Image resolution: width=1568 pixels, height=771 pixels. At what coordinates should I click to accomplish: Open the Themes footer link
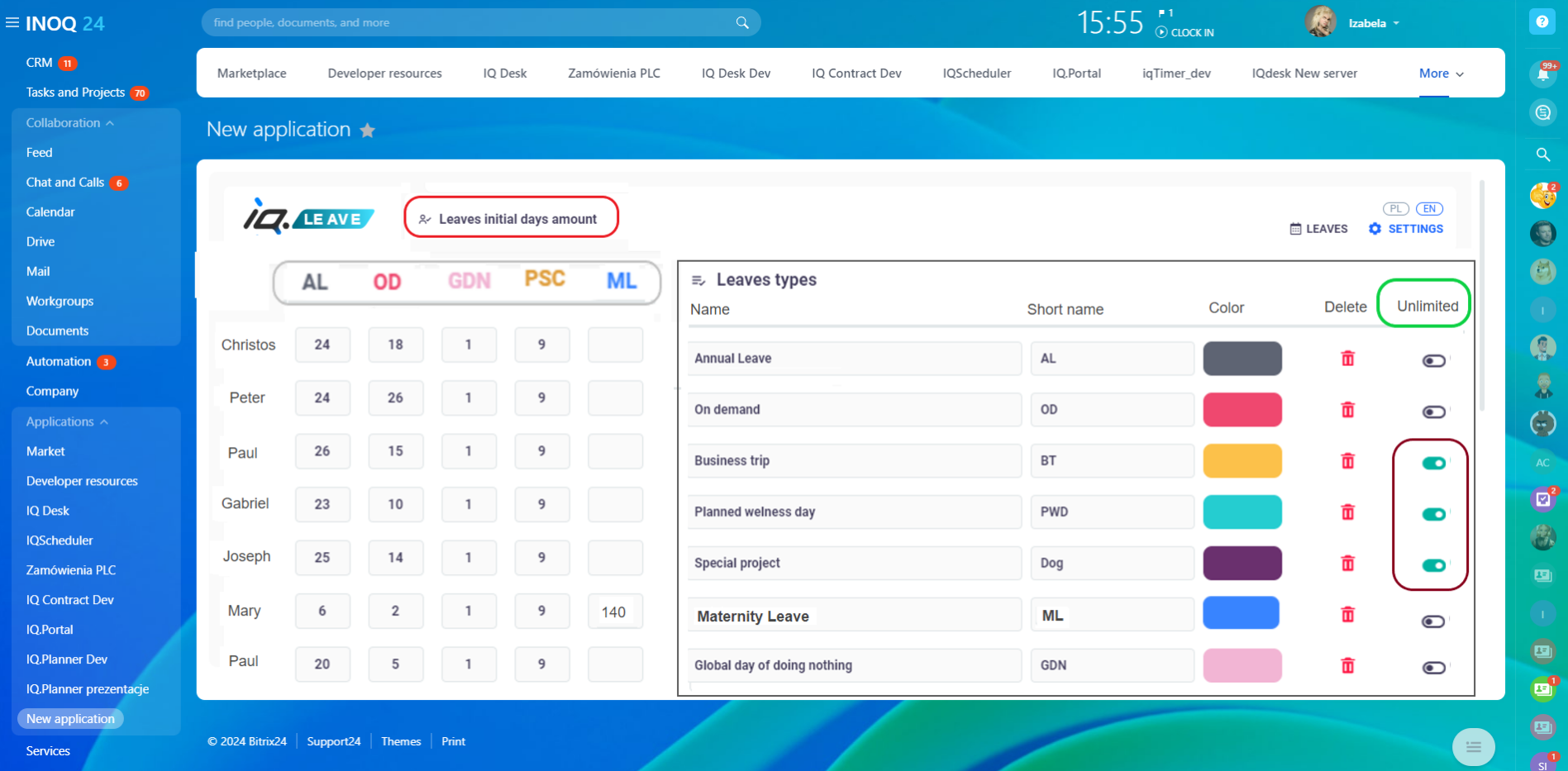coord(401,741)
